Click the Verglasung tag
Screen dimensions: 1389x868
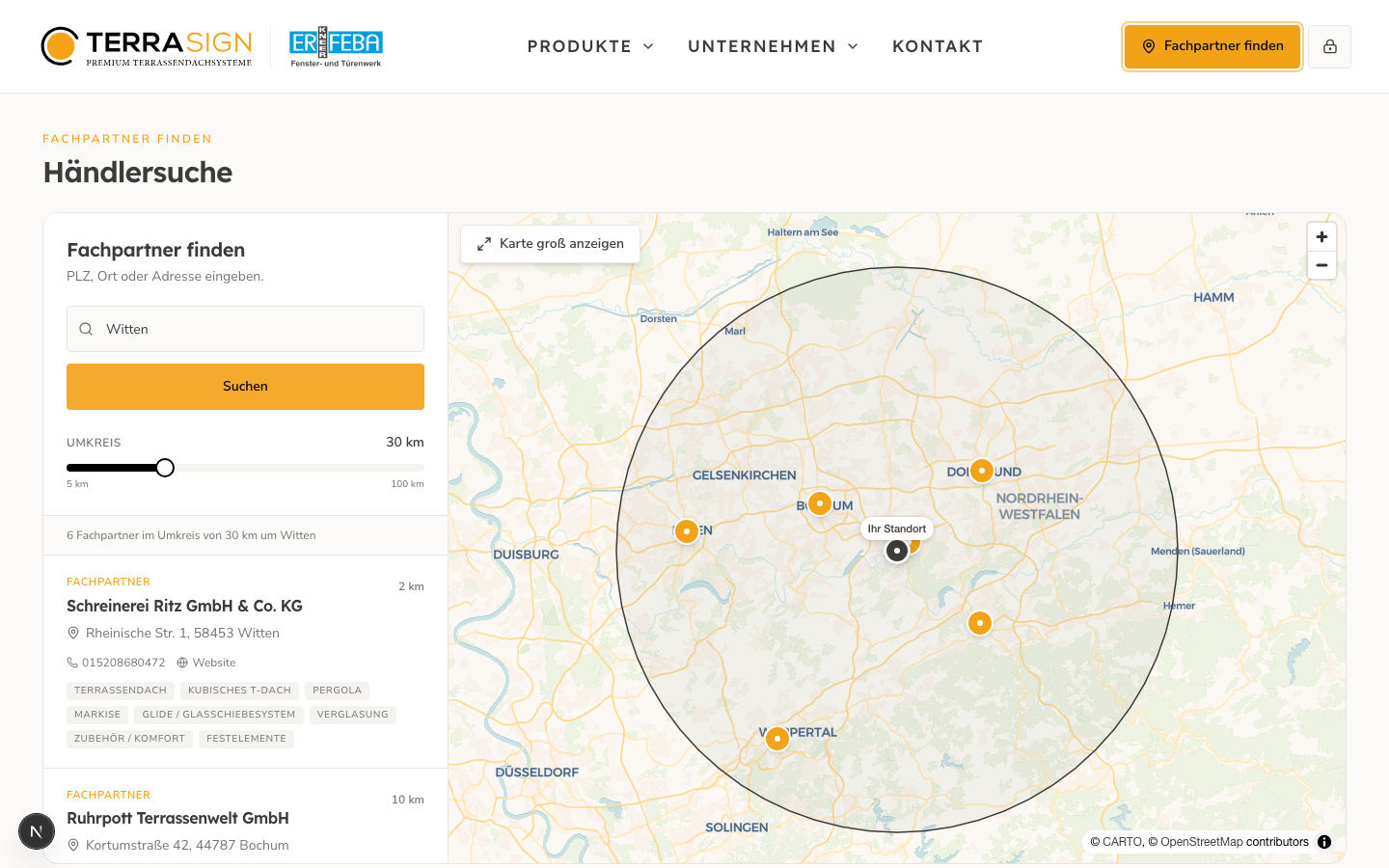click(x=353, y=715)
